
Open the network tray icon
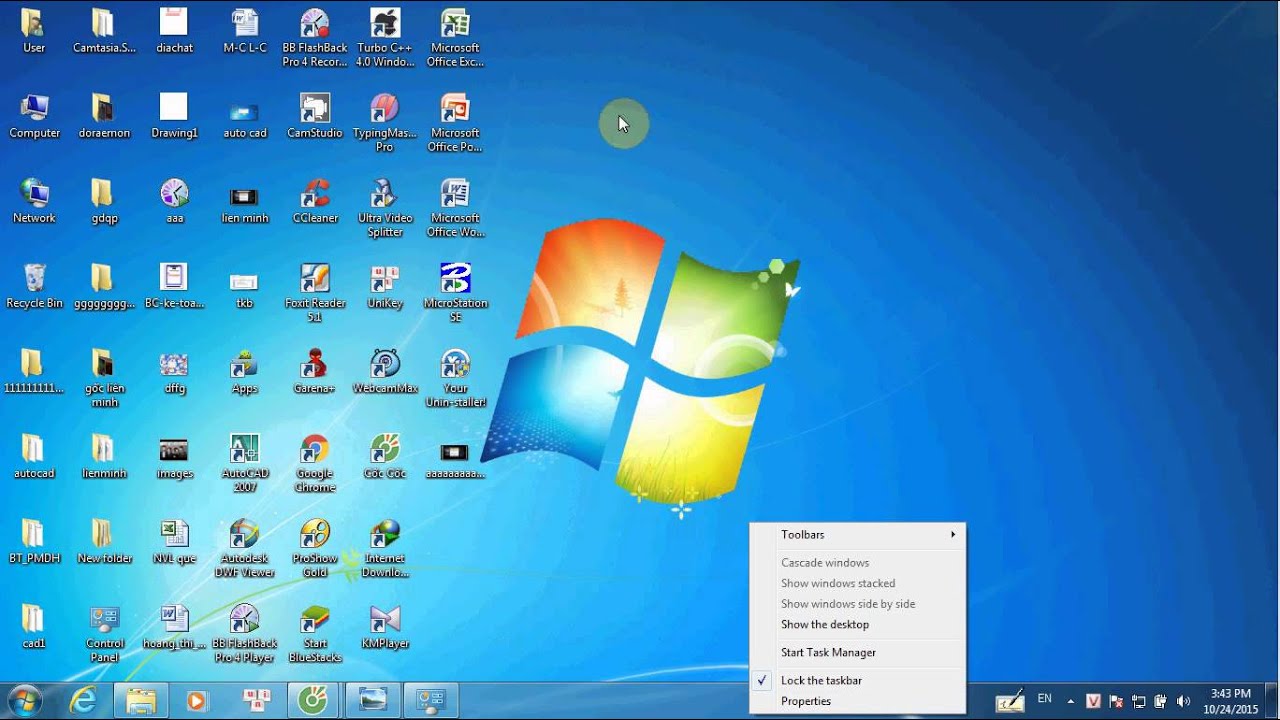[x=1139, y=701]
